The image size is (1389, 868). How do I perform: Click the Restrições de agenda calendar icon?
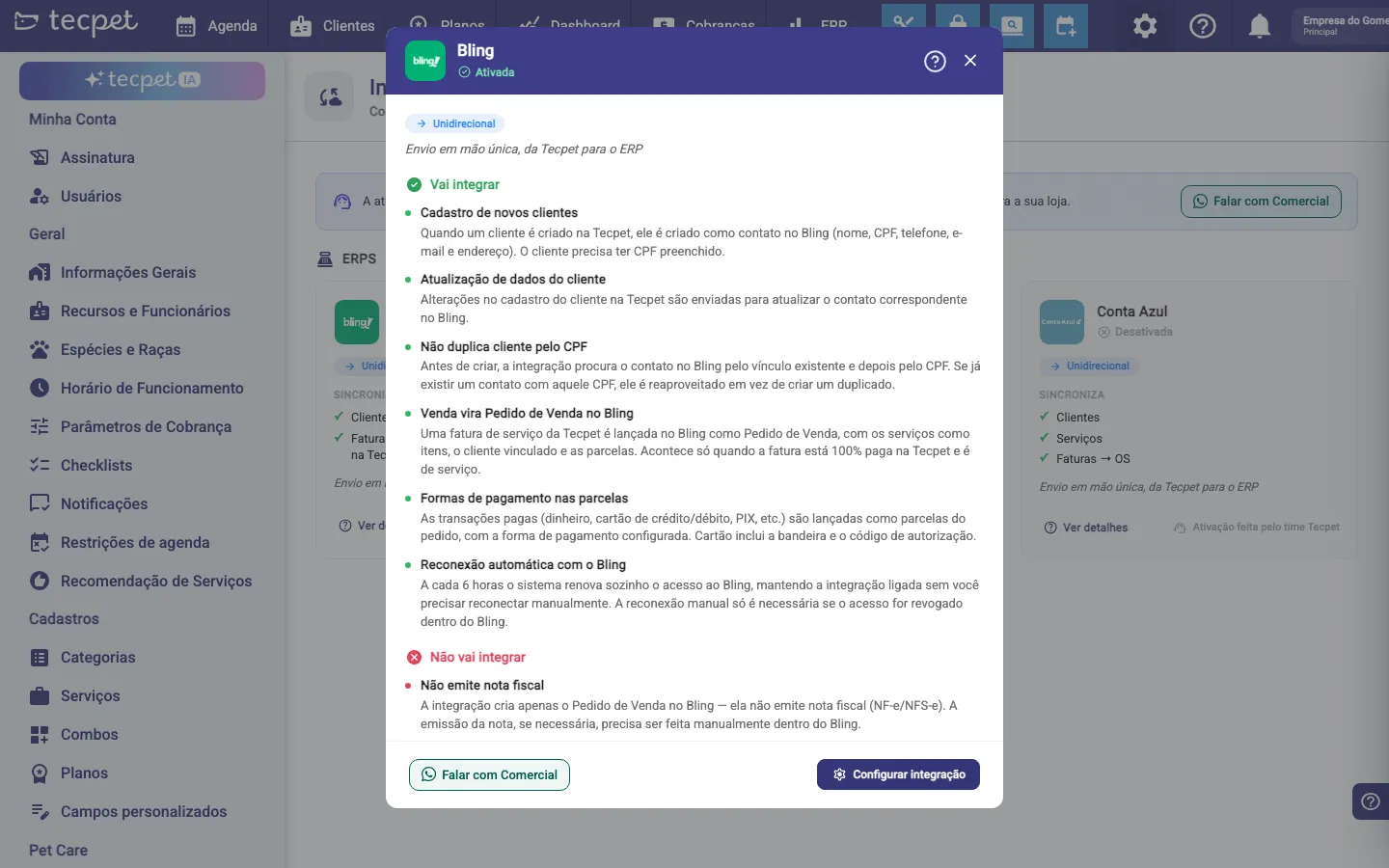pyautogui.click(x=40, y=542)
